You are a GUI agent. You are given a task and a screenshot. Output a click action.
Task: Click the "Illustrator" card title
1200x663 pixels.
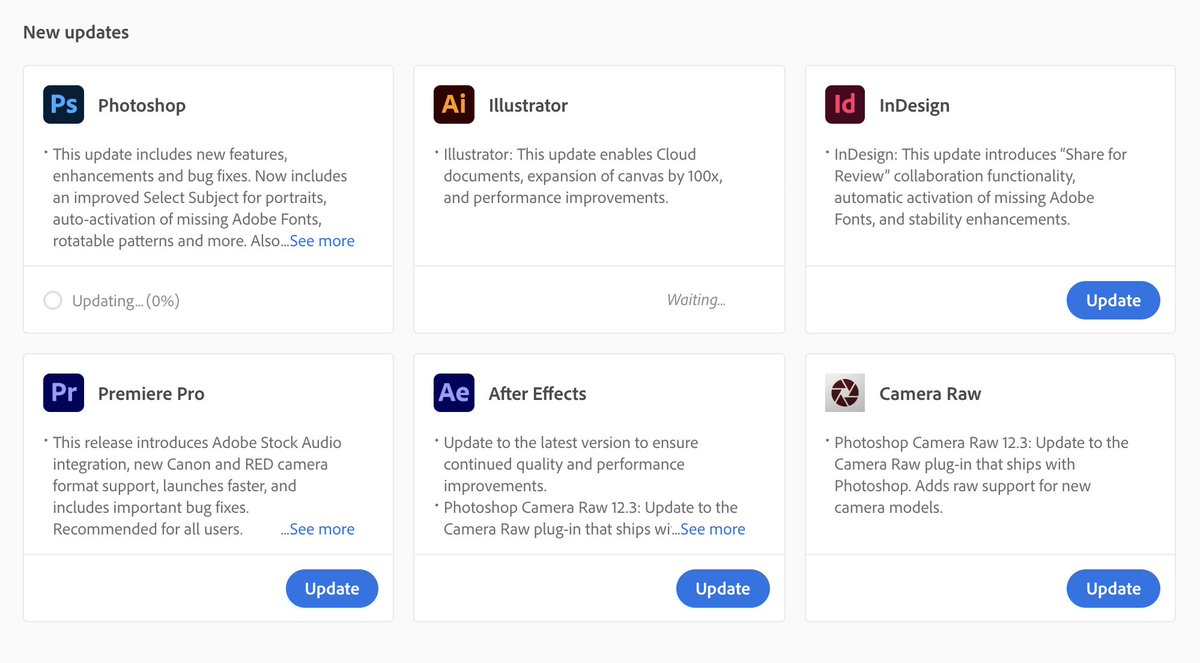(528, 105)
